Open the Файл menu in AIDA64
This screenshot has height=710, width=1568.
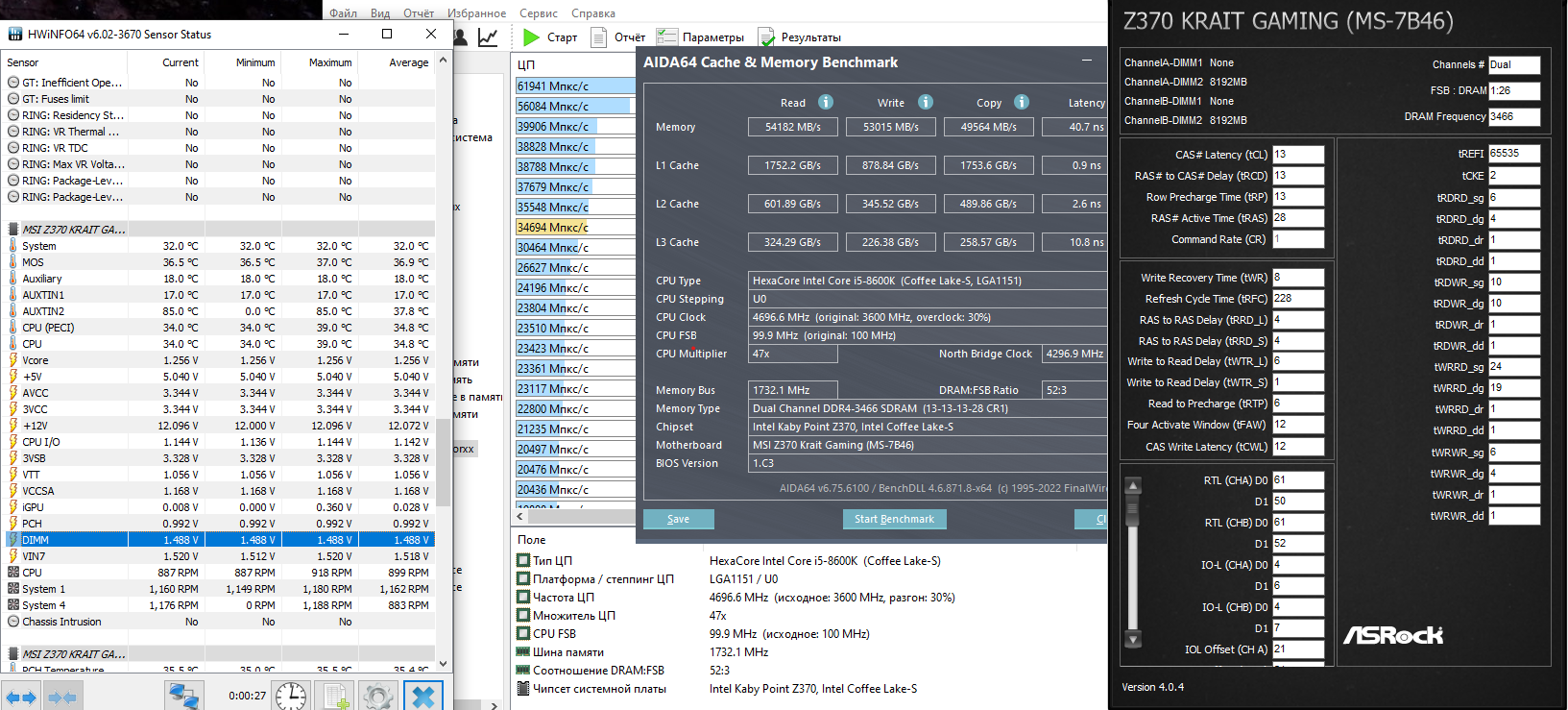point(343,13)
